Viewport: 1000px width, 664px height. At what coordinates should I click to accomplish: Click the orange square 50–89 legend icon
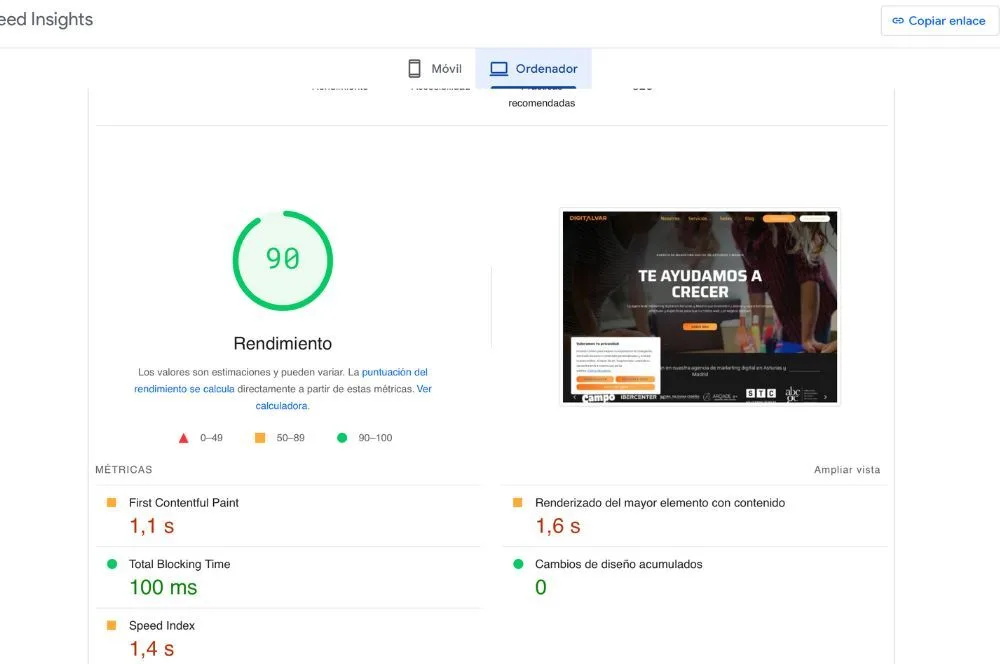[260, 438]
